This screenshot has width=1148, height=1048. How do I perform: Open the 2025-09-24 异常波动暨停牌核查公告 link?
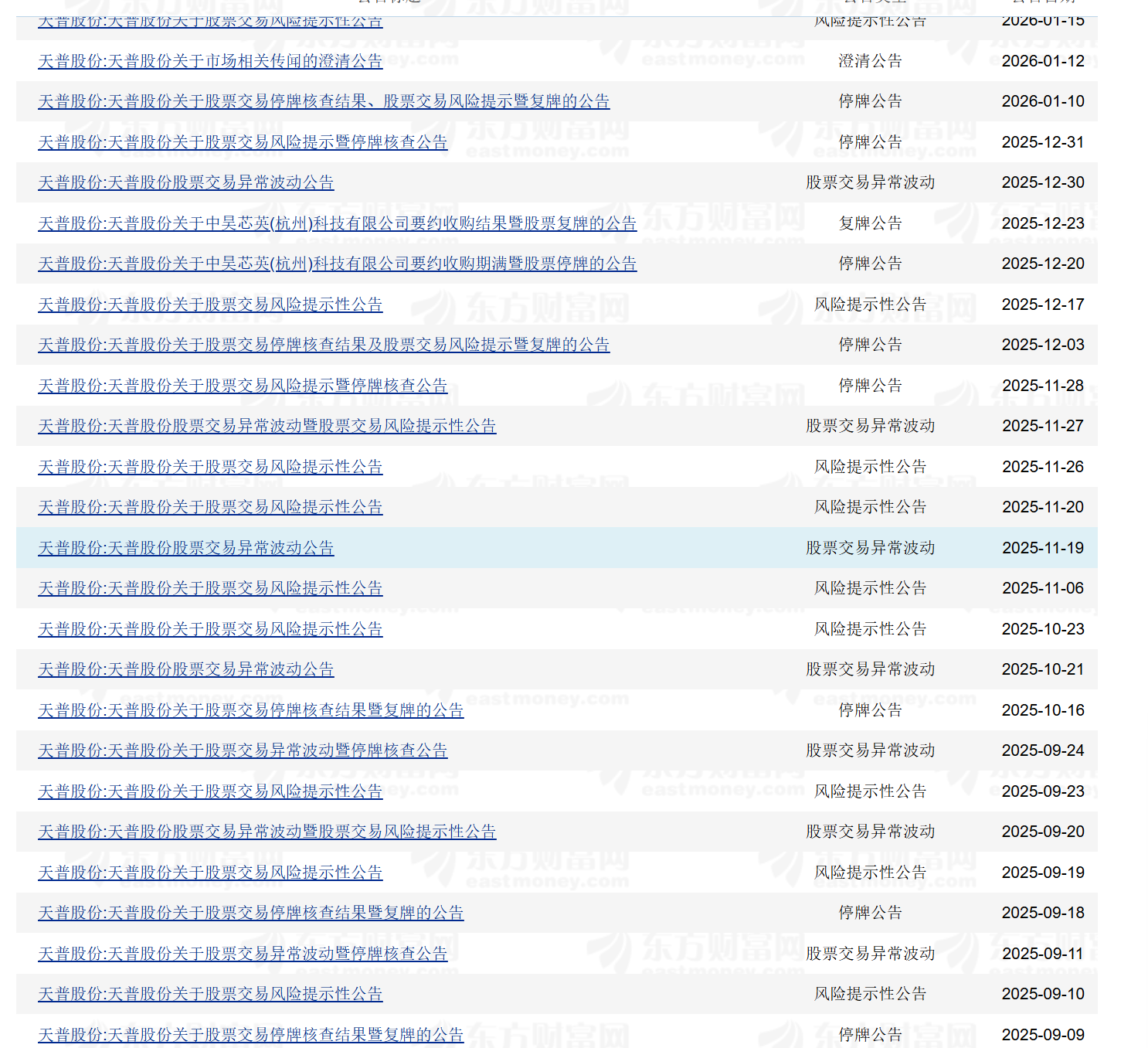point(243,750)
